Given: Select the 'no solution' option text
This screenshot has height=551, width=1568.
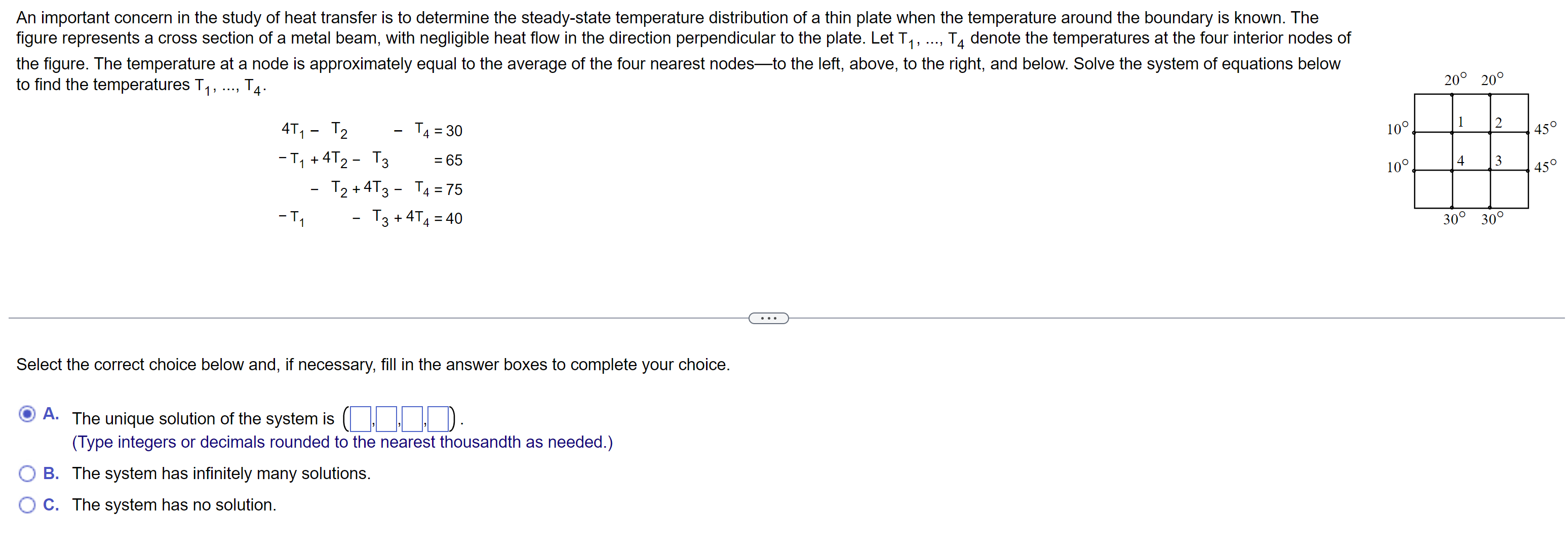Looking at the screenshot, I should (174, 505).
